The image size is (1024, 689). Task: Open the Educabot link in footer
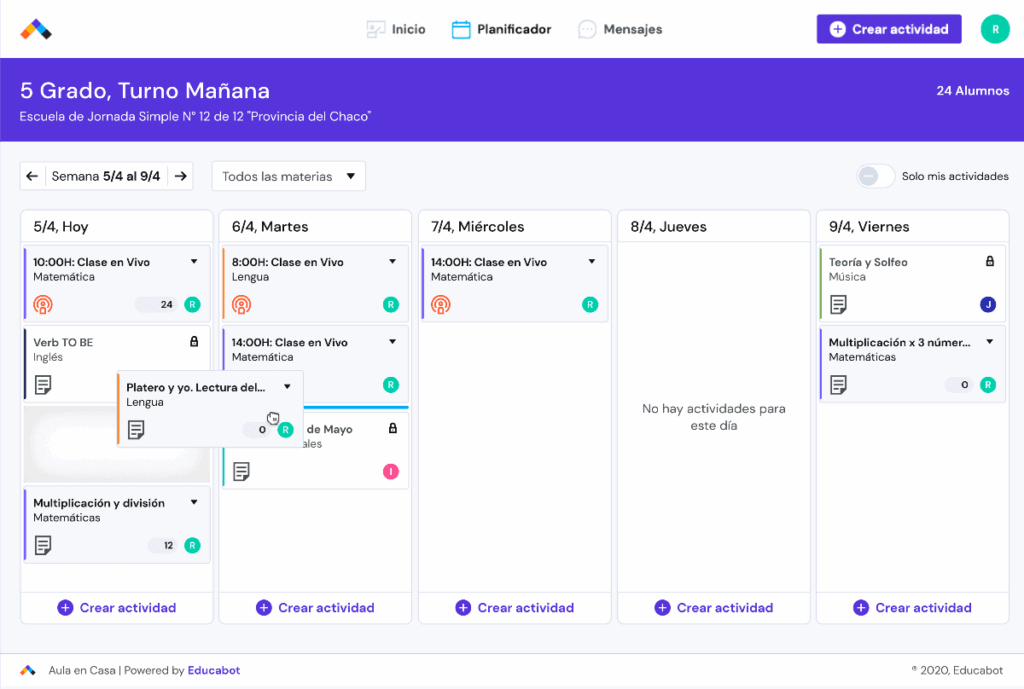click(x=214, y=671)
